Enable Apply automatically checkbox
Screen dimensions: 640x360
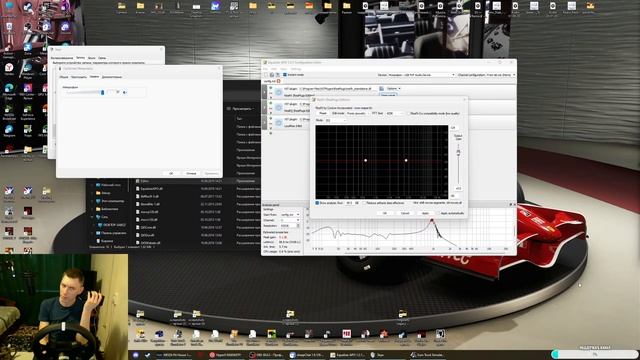coord(439,213)
